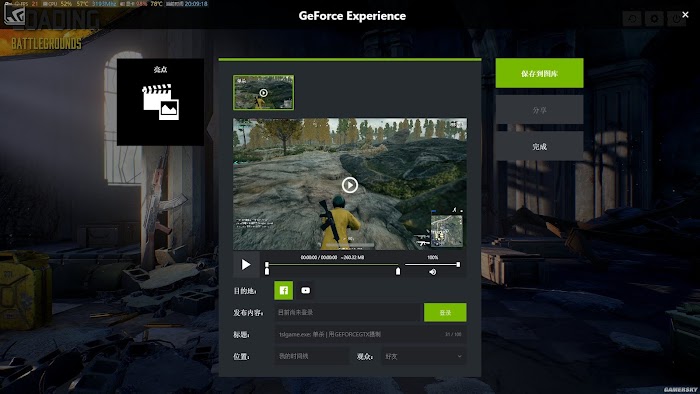Screen dimensions: 700x394
Task: Click the volume slider knob at 100%
Action: click(458, 265)
